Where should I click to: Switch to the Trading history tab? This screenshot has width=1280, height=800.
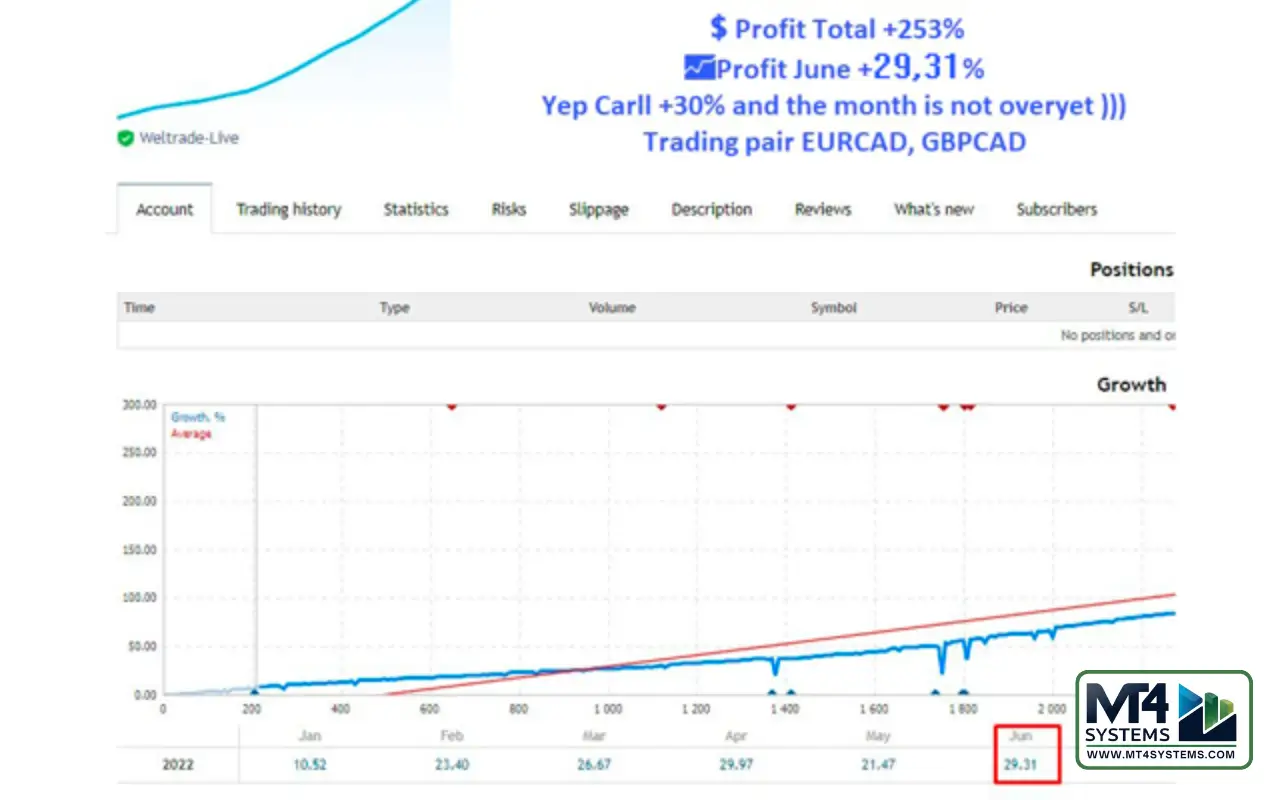pos(288,210)
